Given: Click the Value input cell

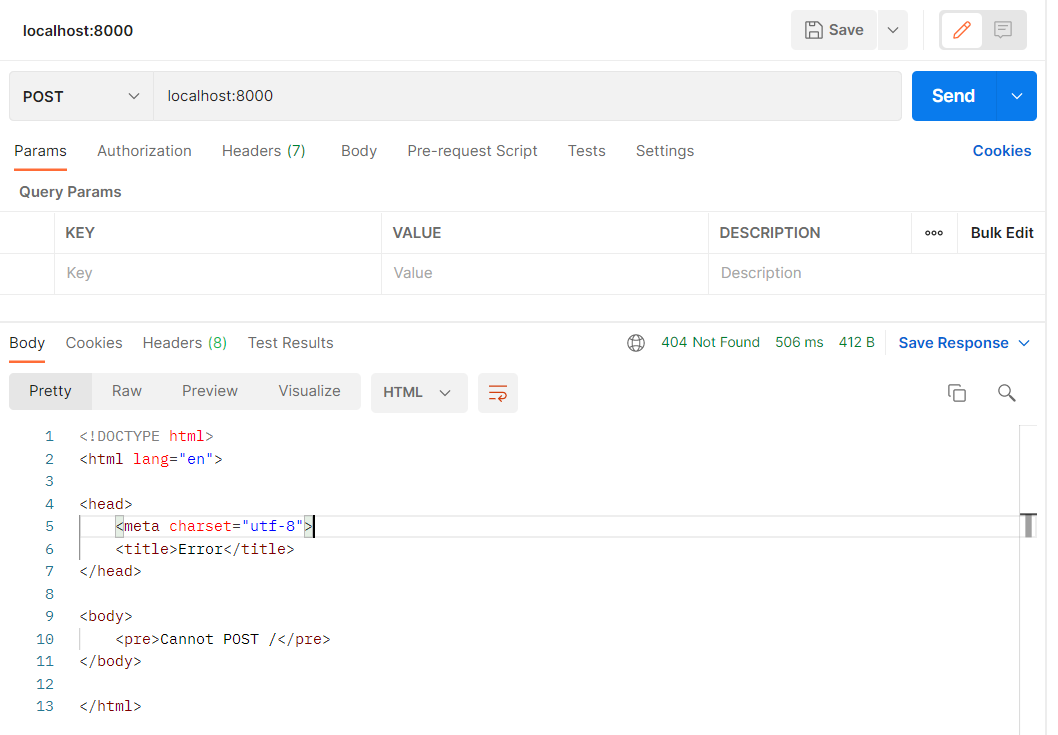Looking at the screenshot, I should tap(545, 273).
